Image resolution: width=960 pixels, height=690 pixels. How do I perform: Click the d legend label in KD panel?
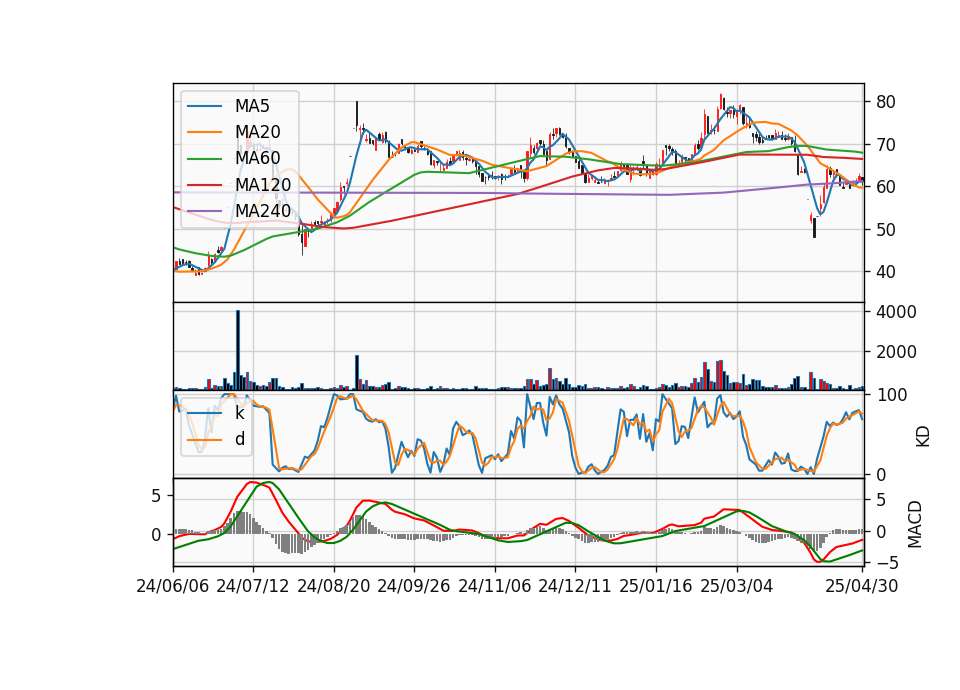pos(240,439)
